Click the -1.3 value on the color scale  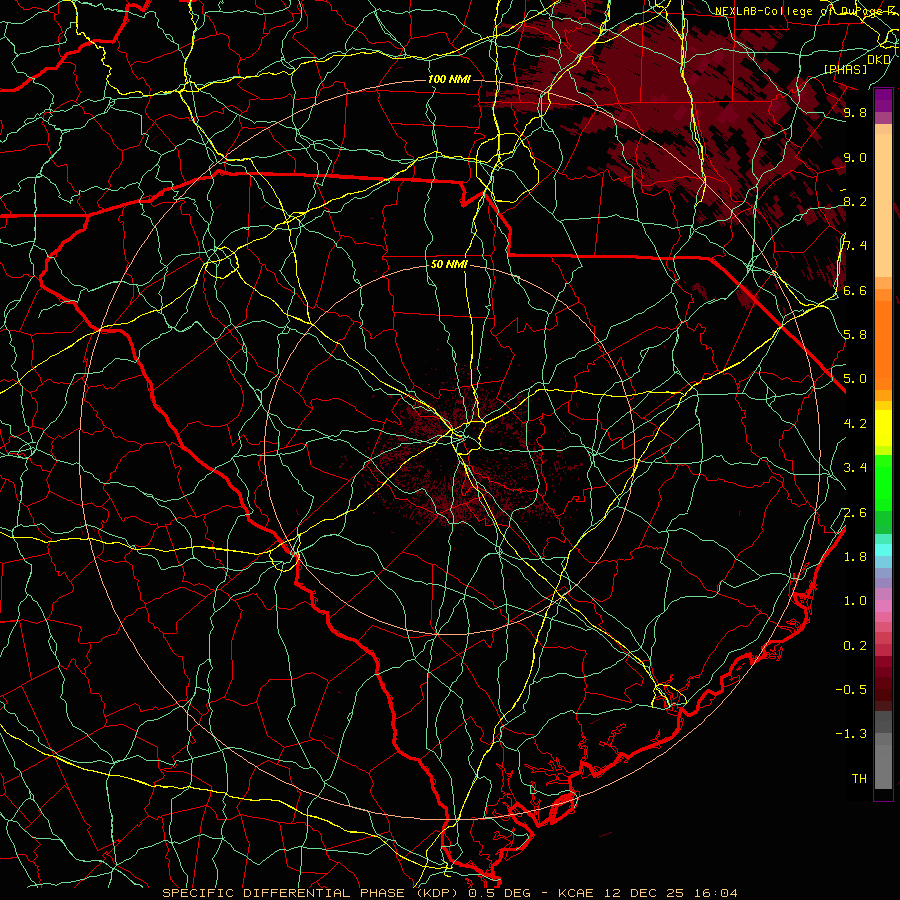[x=851, y=734]
